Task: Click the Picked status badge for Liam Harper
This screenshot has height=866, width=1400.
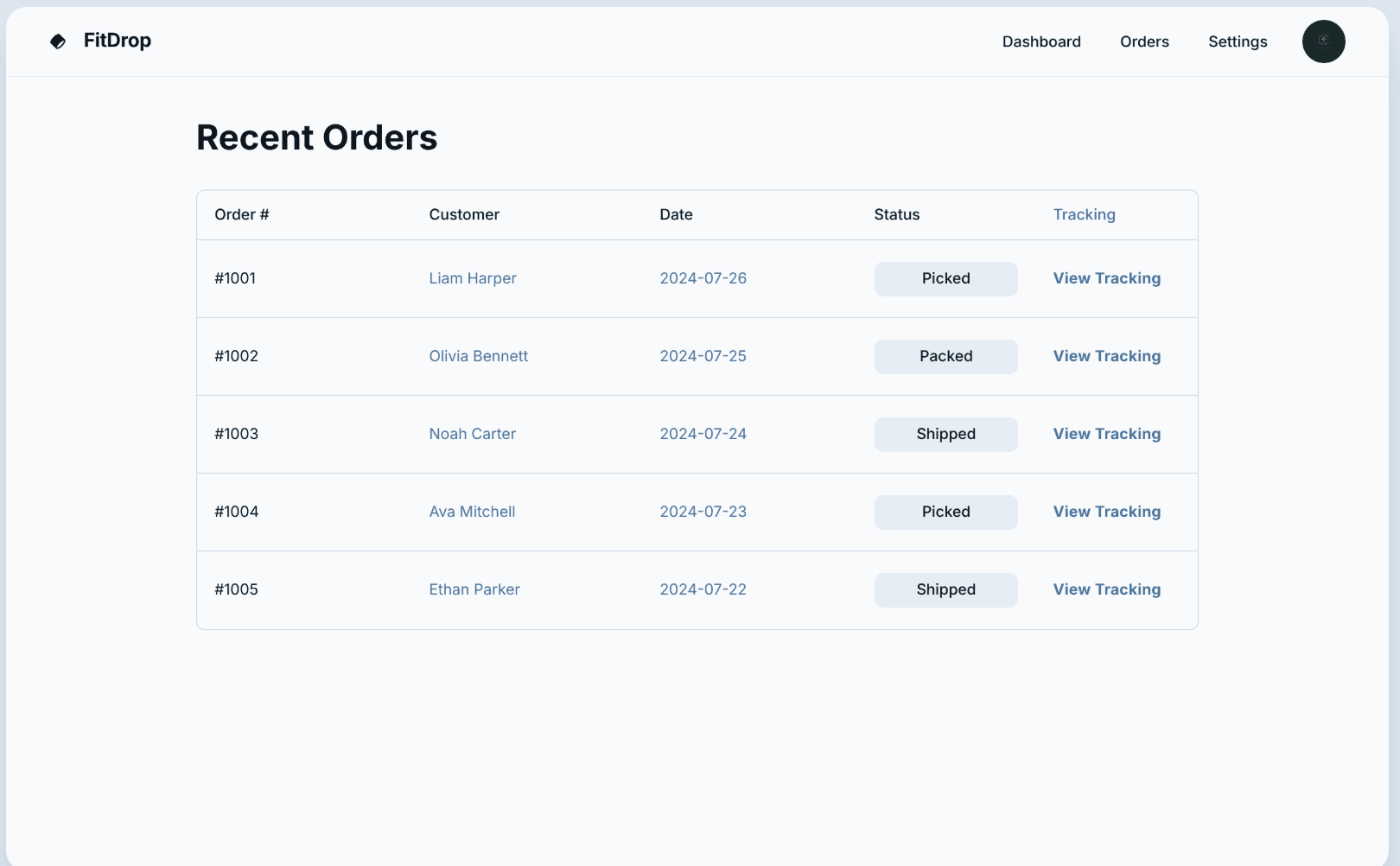Action: pyautogui.click(x=945, y=278)
